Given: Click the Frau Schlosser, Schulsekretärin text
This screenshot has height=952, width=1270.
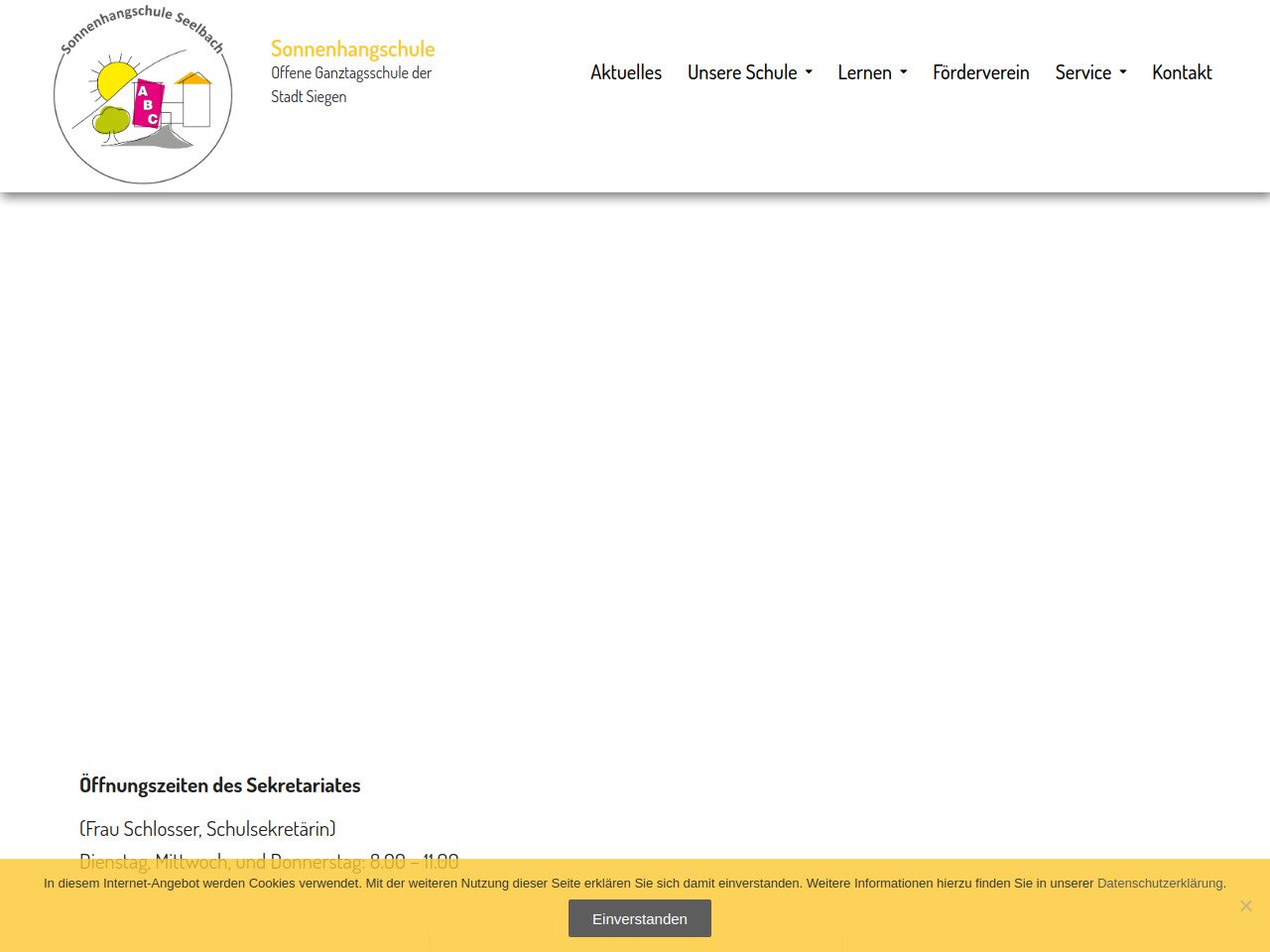Looking at the screenshot, I should (x=207, y=828).
